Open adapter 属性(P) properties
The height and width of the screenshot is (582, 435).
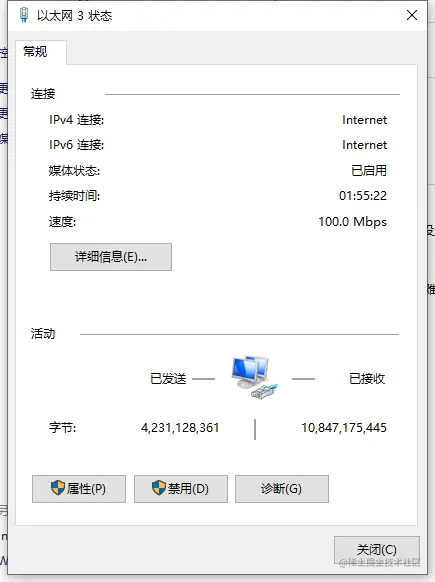coord(79,489)
